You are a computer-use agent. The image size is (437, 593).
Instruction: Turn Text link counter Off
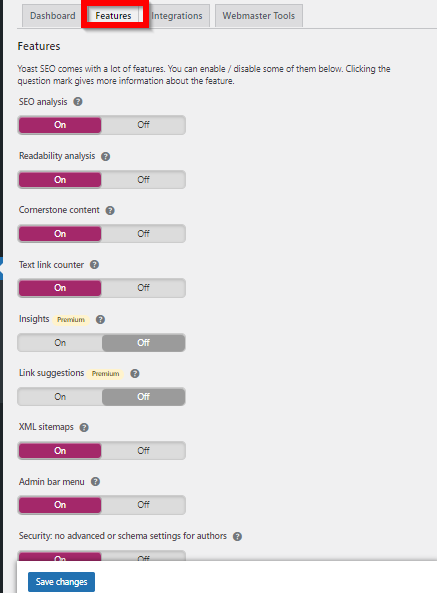pyautogui.click(x=143, y=288)
